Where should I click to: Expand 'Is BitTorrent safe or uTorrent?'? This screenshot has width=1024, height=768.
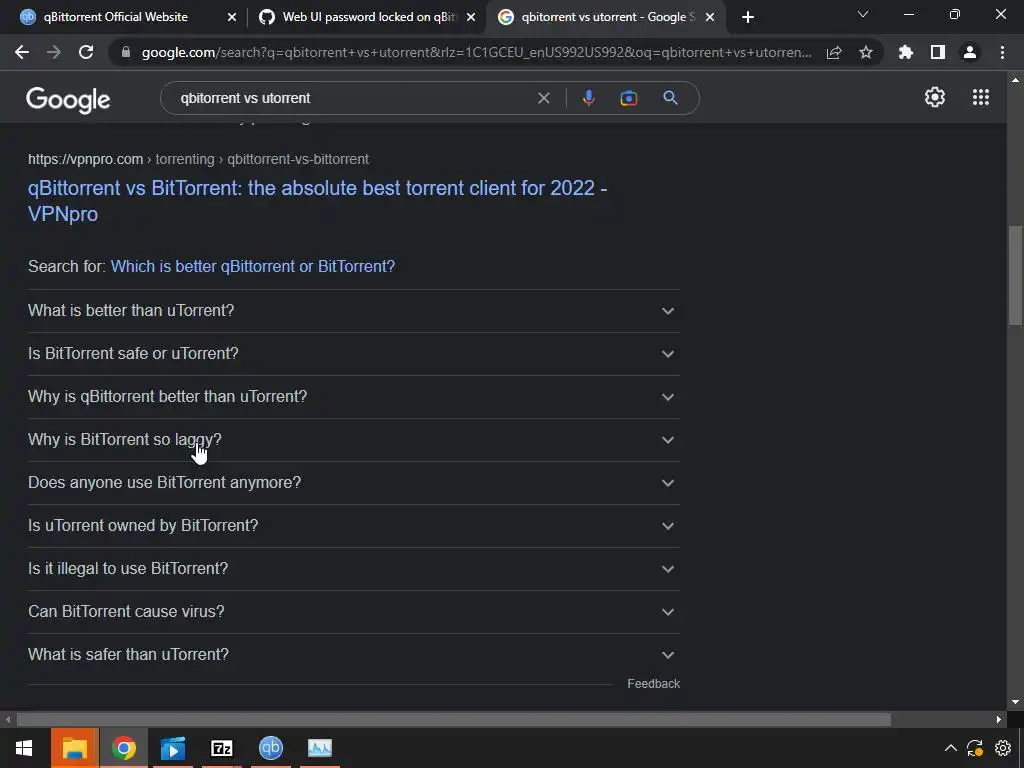[x=354, y=354]
